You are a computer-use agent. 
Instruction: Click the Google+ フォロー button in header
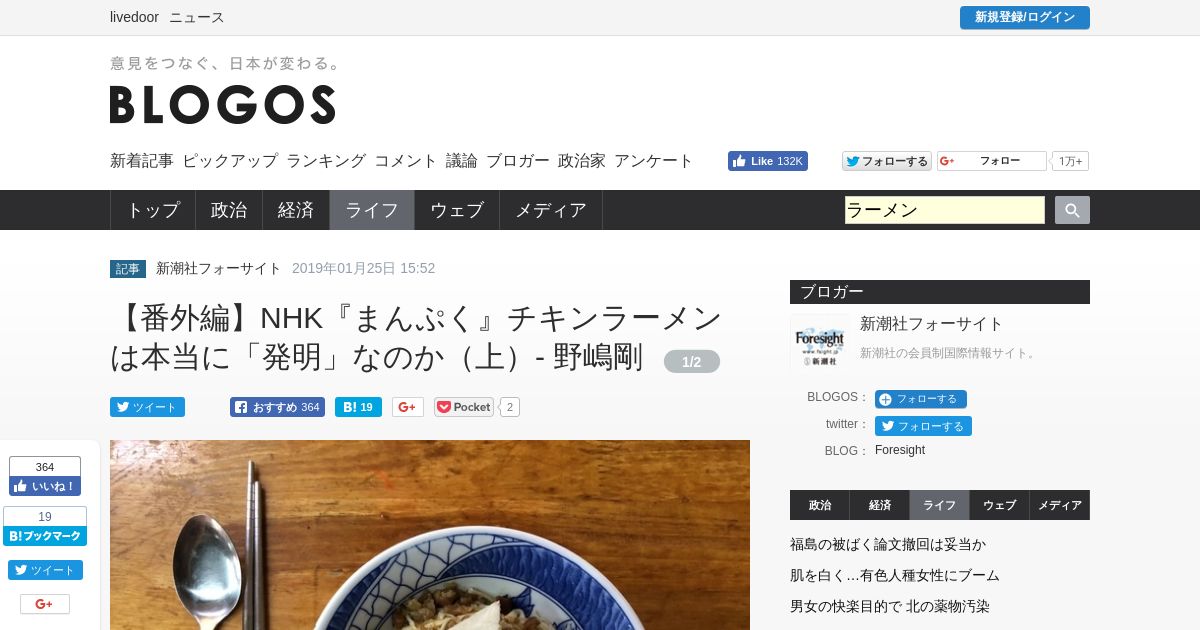pos(992,161)
